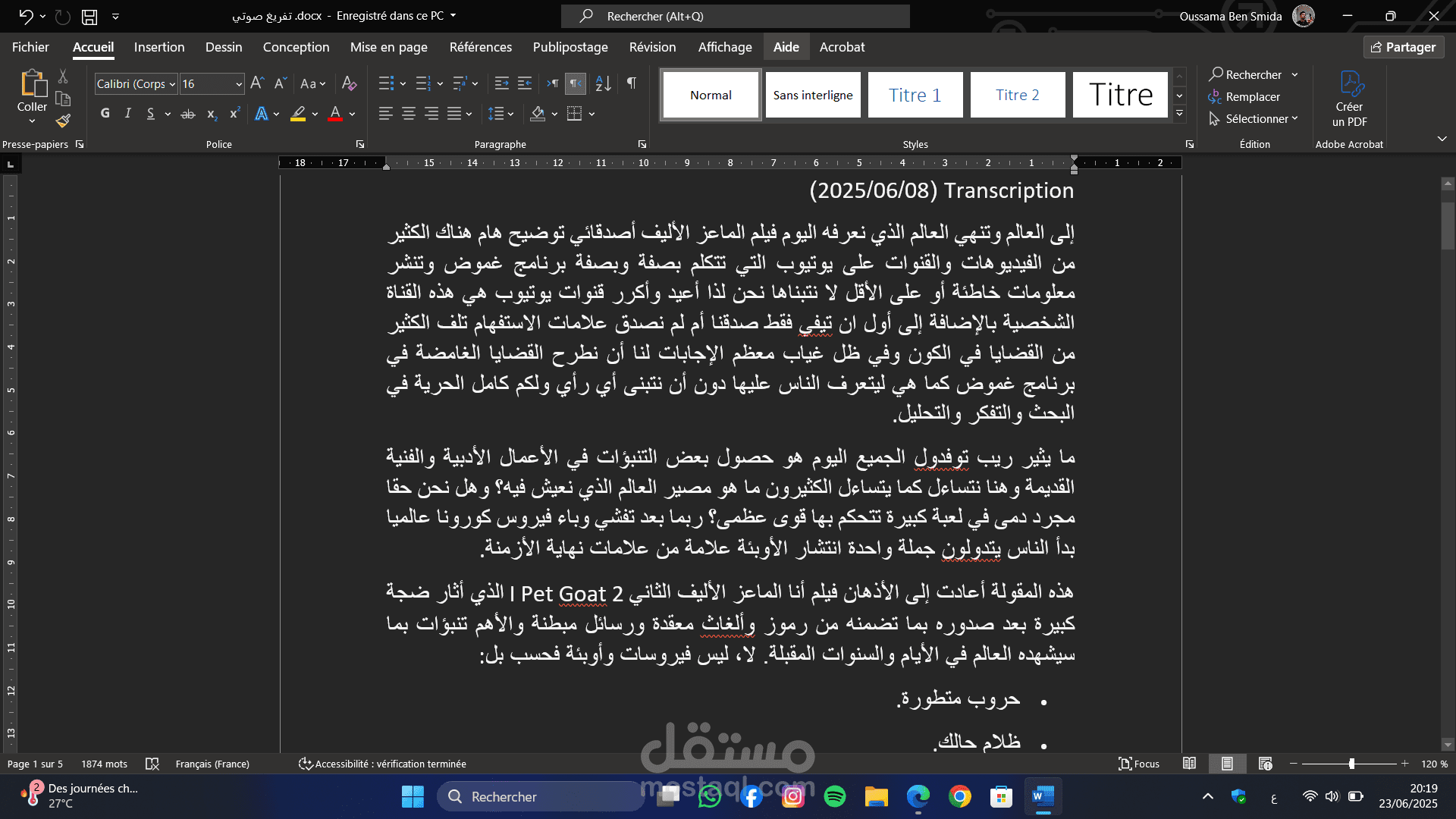The height and width of the screenshot is (819, 1456).
Task: Switch to the Mise en page tab
Action: point(389,47)
